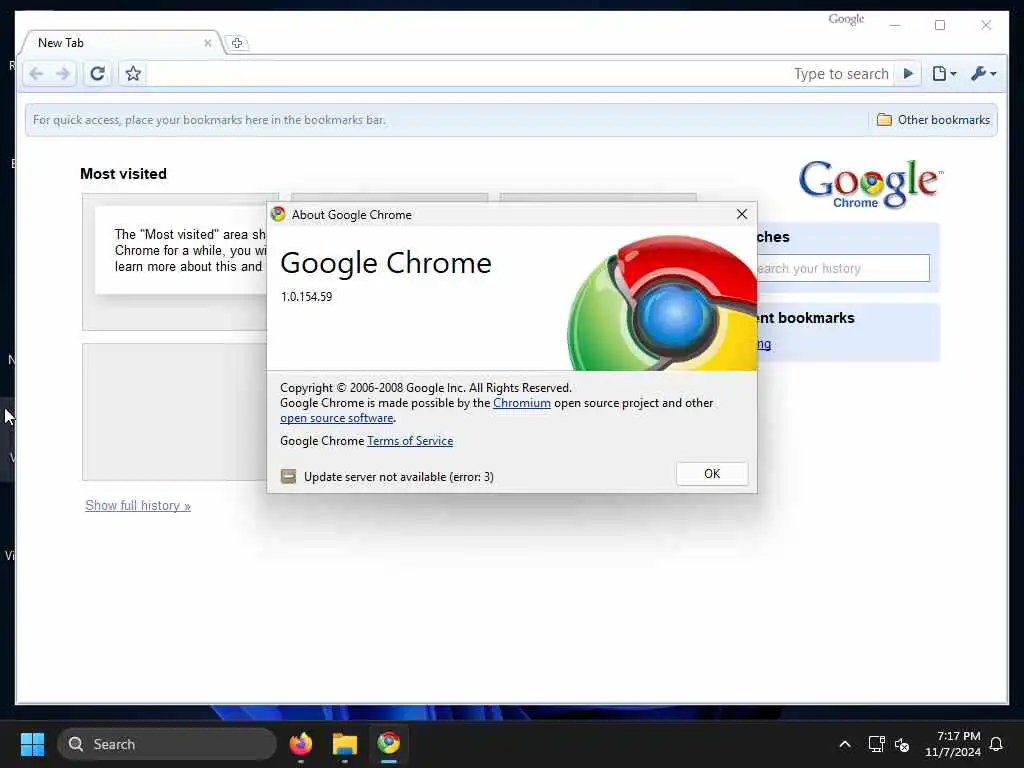Click the Go arrow beside the search box

908,73
